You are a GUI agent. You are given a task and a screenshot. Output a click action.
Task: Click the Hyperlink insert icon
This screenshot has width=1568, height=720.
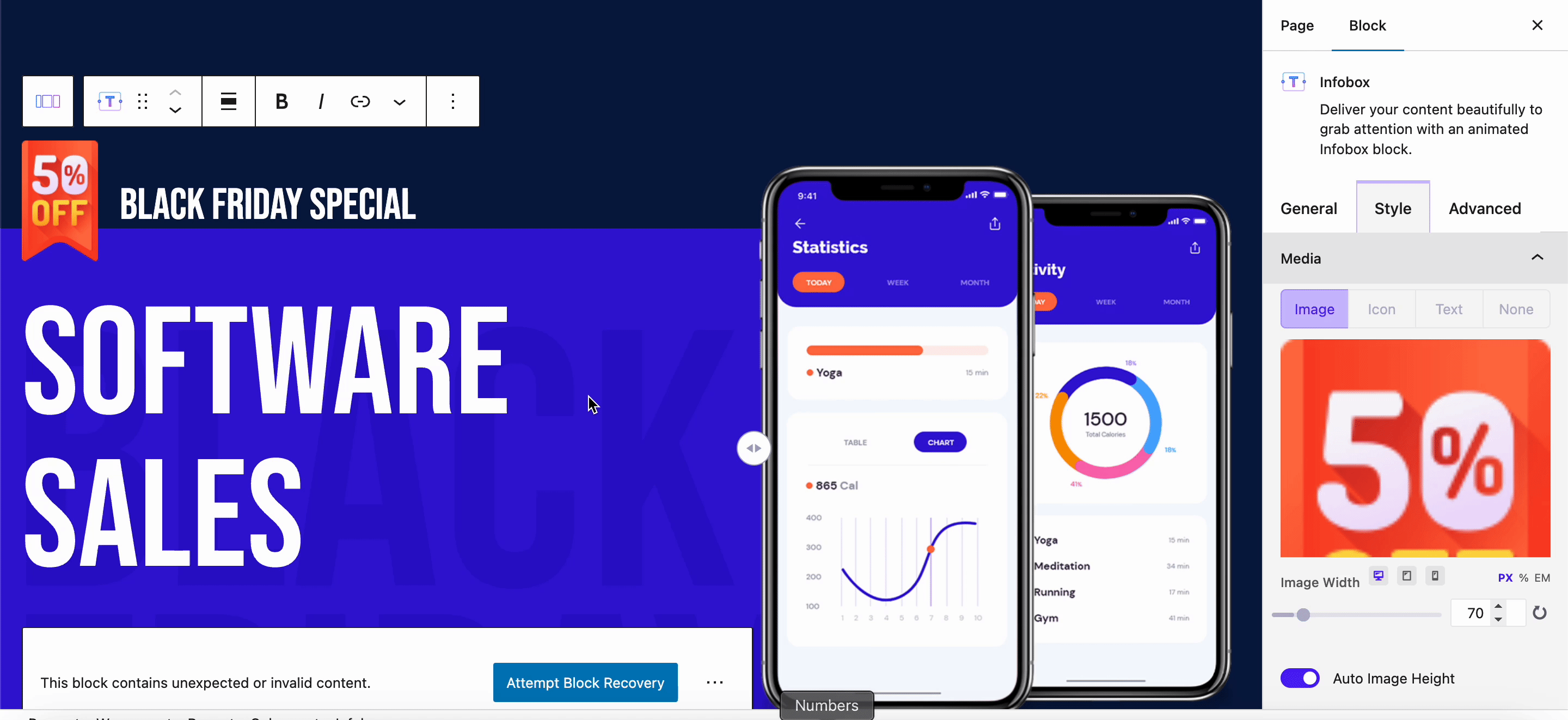(360, 101)
